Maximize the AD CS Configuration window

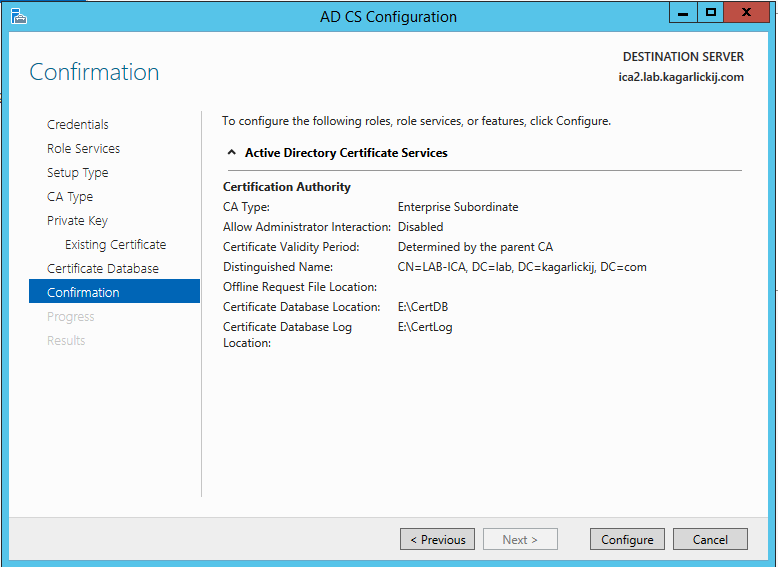[711, 12]
